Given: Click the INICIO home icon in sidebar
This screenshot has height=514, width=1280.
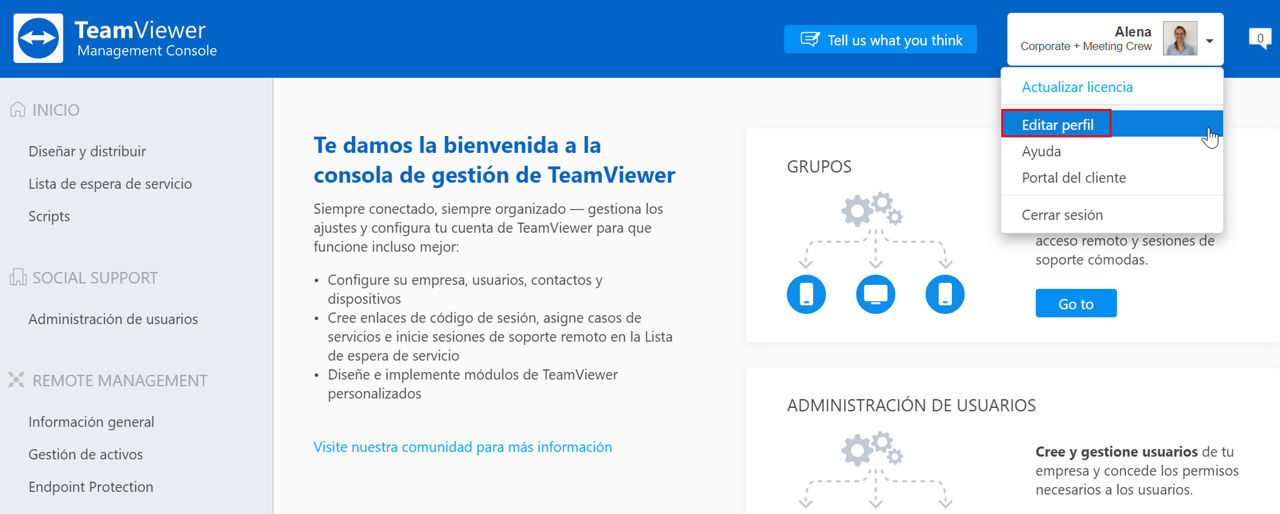Looking at the screenshot, I should 17,110.
